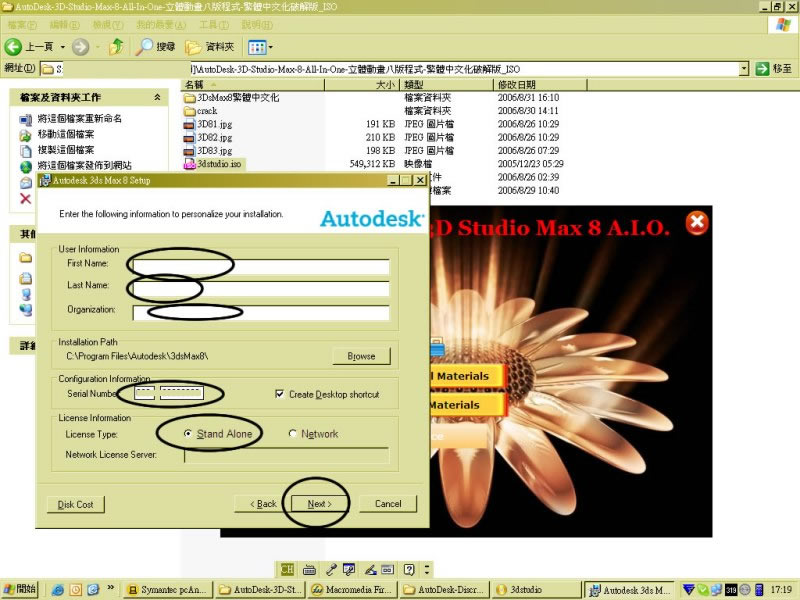Click the Back (上一頁) toolbar arrow icon

tap(14, 46)
